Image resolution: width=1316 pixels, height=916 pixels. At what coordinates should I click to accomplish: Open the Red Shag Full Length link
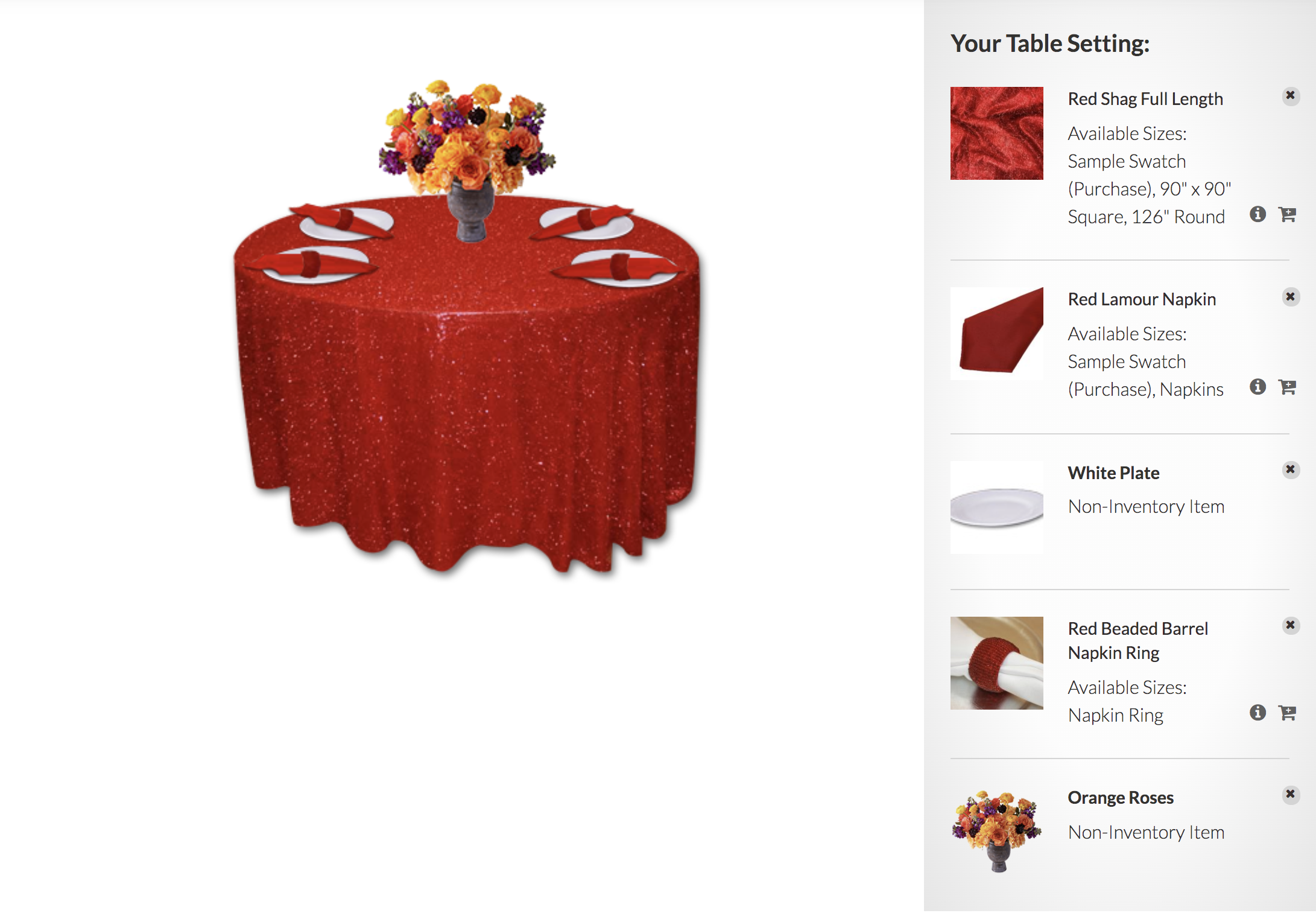coord(1145,99)
